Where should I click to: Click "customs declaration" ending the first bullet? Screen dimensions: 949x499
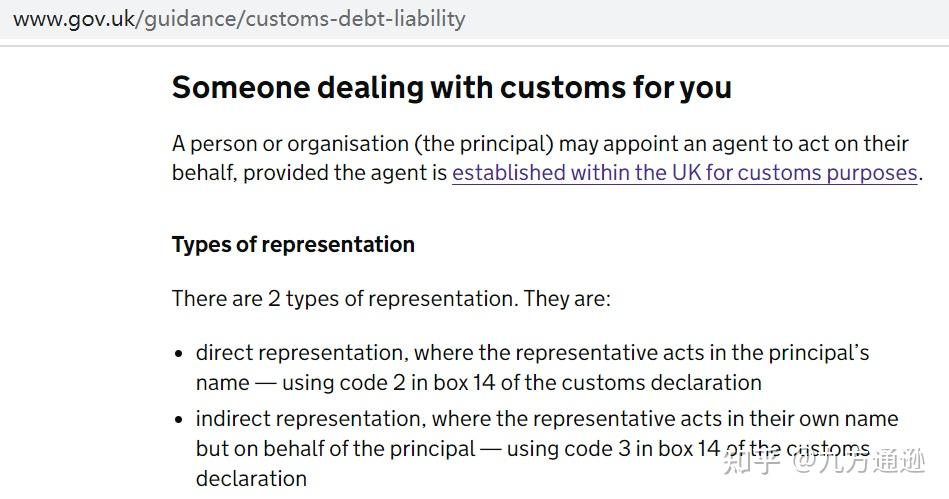[661, 383]
